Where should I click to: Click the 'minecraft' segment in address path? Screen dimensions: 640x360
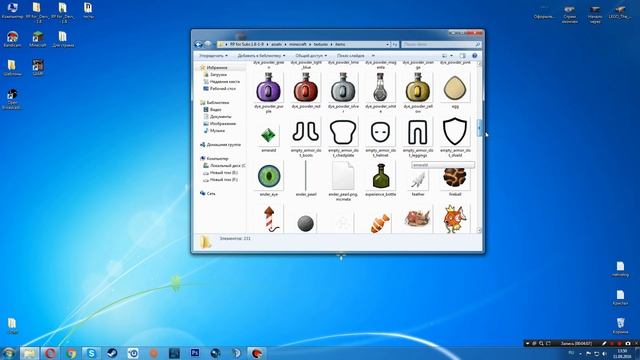(x=298, y=44)
